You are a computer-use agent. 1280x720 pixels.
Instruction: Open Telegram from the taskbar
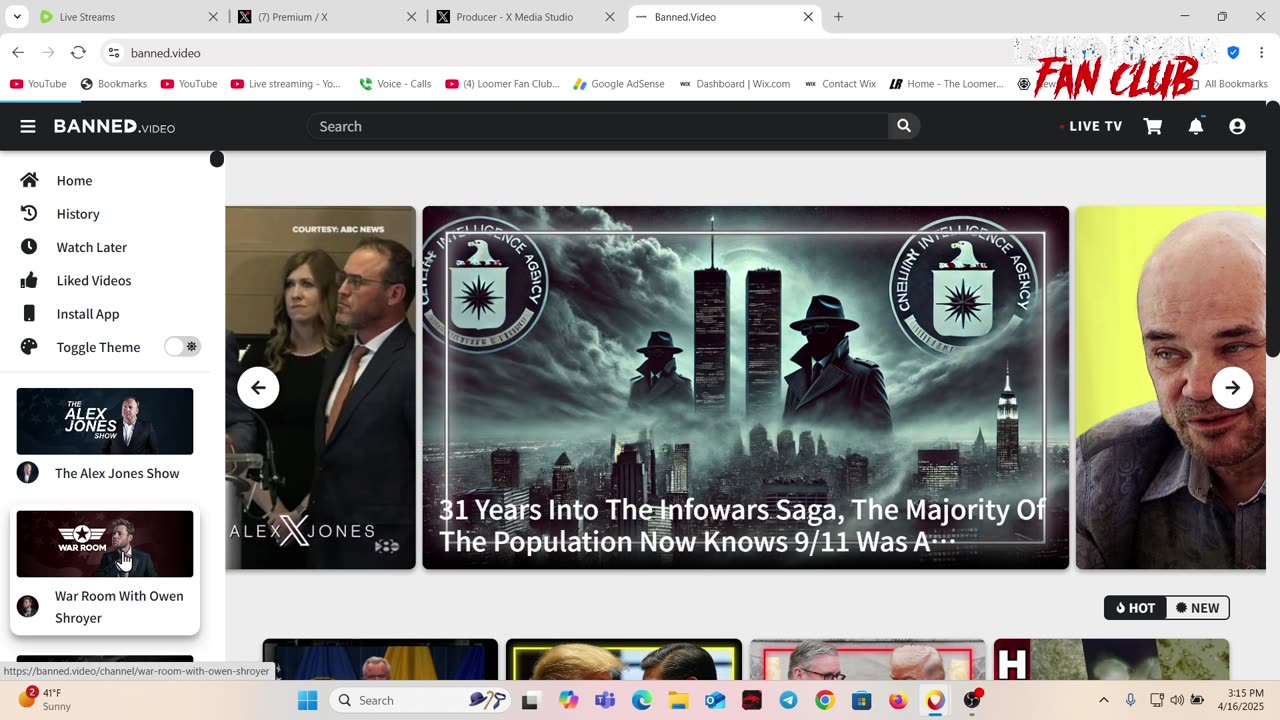coord(788,700)
